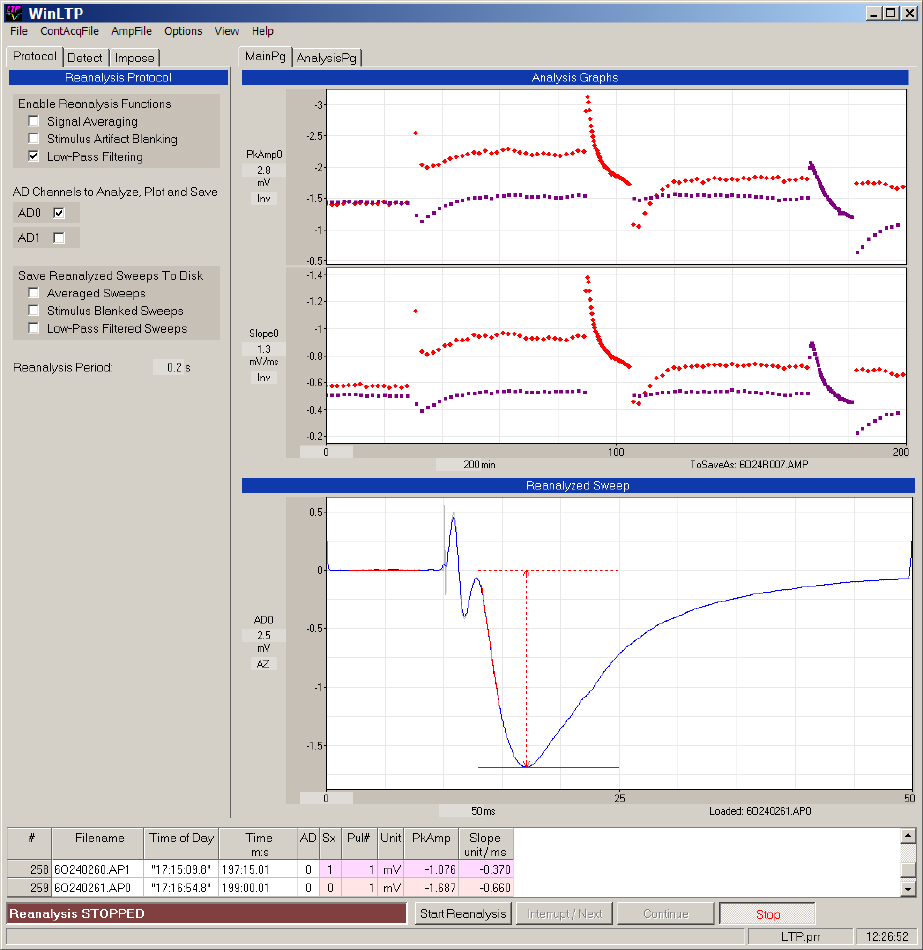Image resolution: width=923 pixels, height=950 pixels.
Task: Uncheck Low-Pass Filtering
Action: pos(34,157)
